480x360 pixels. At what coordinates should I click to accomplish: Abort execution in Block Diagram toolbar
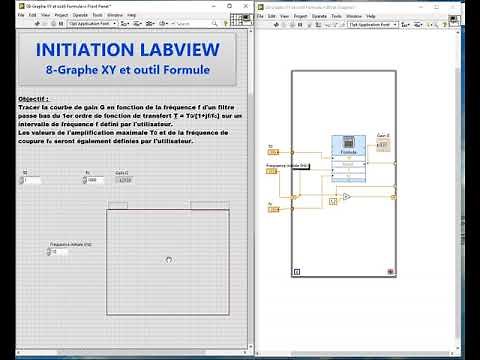(292, 25)
